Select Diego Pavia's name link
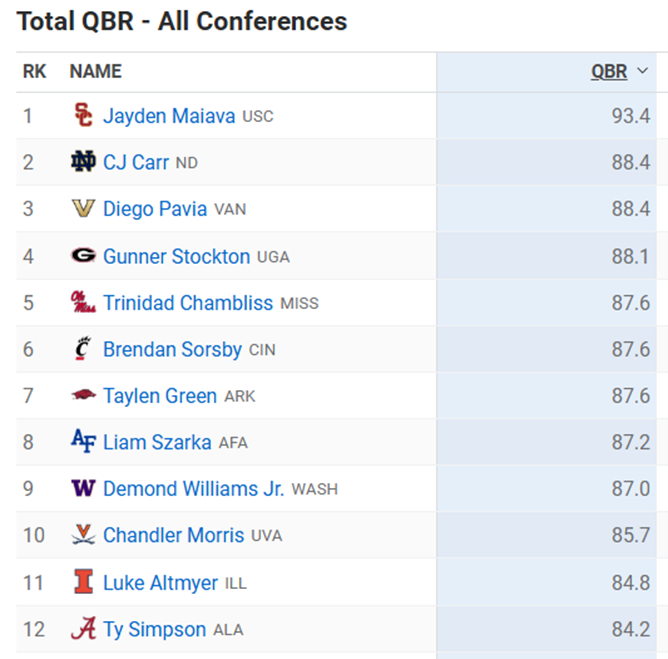This screenshot has width=668, height=659. click(x=155, y=209)
